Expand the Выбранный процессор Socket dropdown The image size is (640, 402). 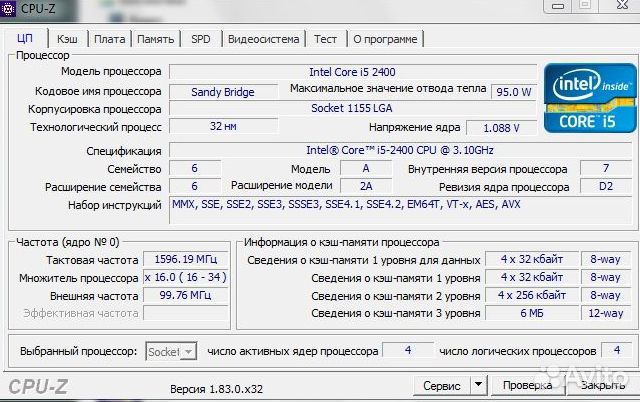coord(171,351)
